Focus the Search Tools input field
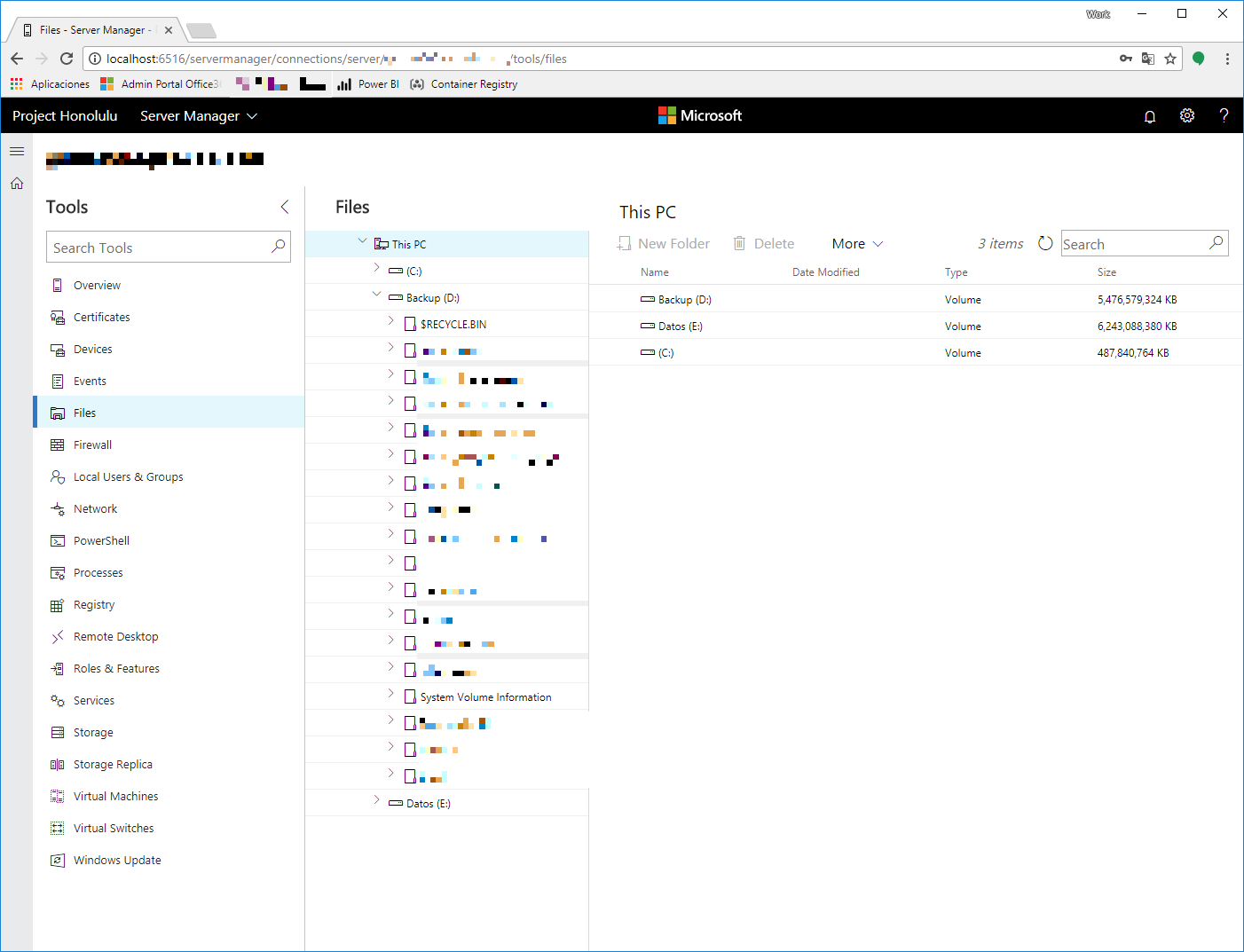 (158, 248)
